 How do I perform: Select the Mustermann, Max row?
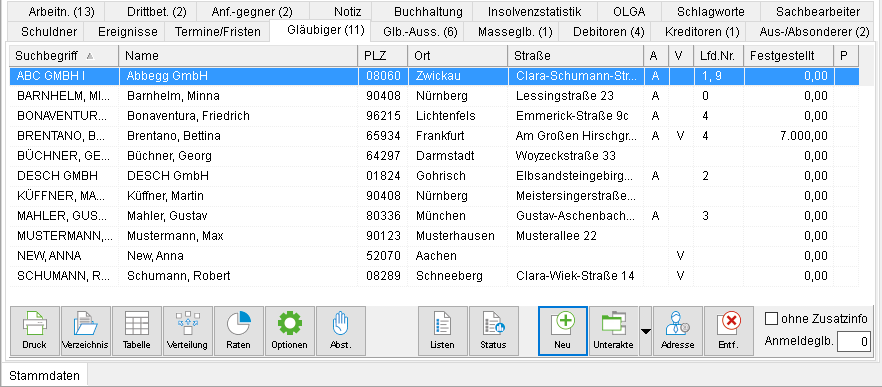tap(434, 236)
